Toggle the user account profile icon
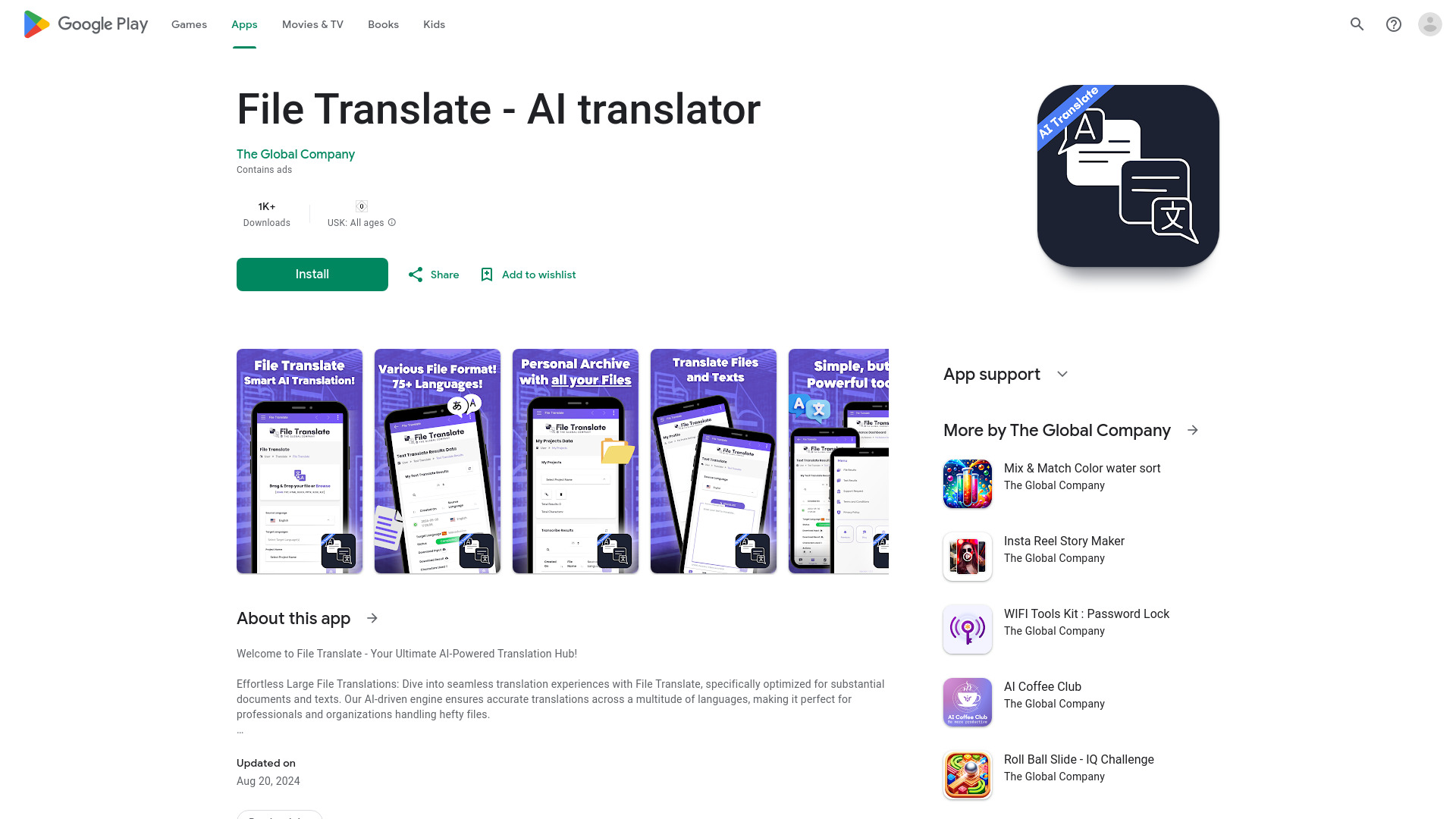Image resolution: width=1456 pixels, height=819 pixels. tap(1430, 24)
